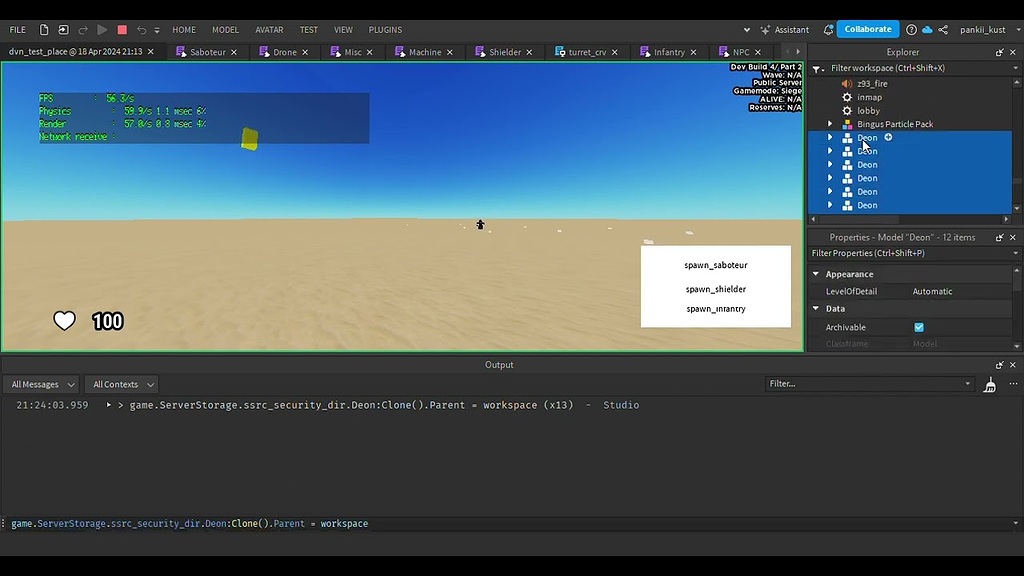This screenshot has width=1024, height=576.
Task: Select the lobby item in Explorer
Action: pyautogui.click(x=868, y=111)
